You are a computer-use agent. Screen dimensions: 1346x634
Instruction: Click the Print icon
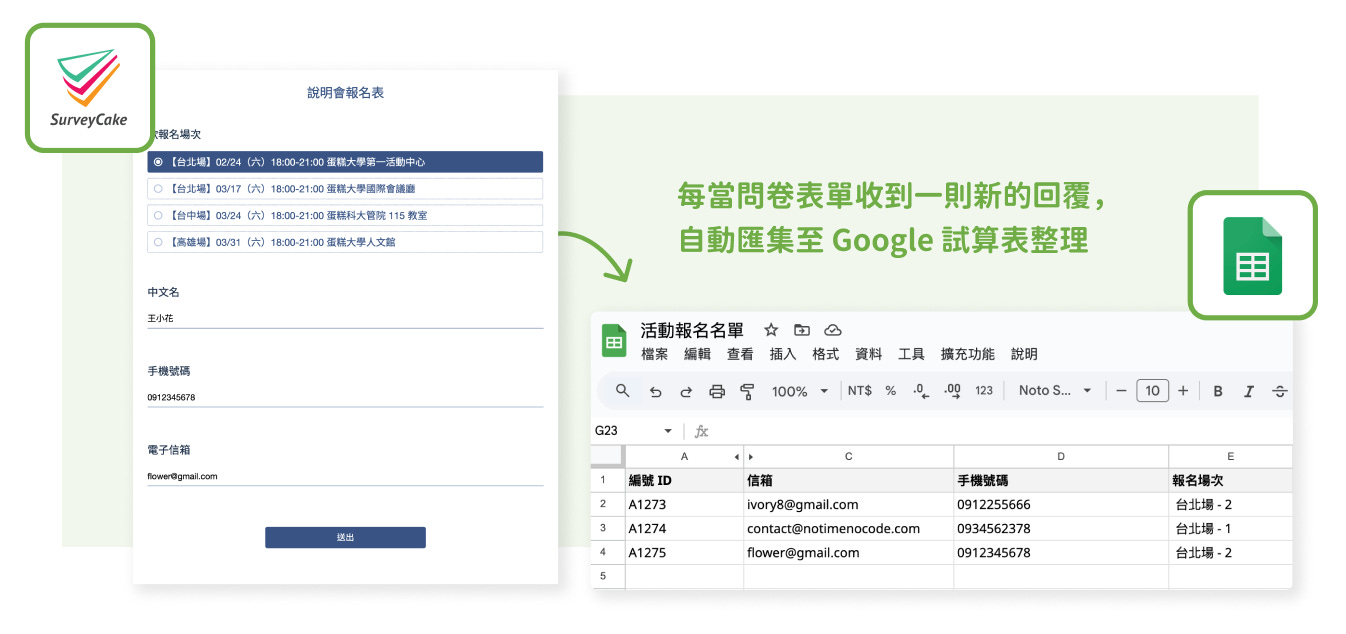[717, 391]
